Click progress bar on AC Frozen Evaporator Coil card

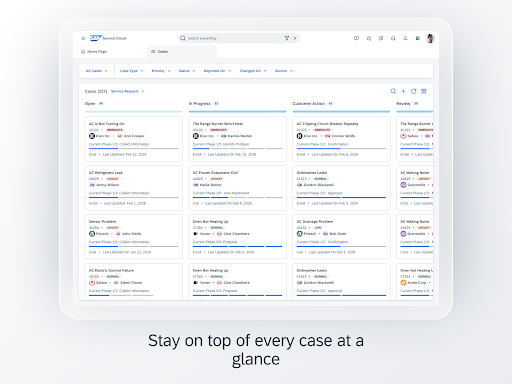click(x=237, y=198)
